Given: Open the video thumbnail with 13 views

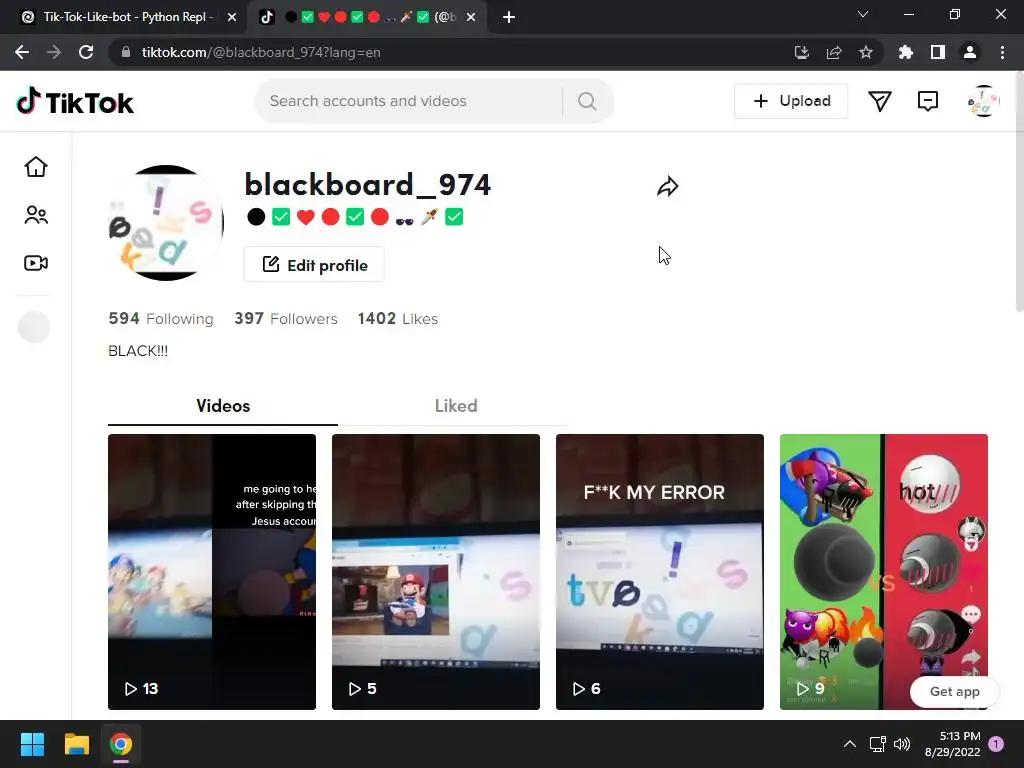Looking at the screenshot, I should (x=212, y=571).
